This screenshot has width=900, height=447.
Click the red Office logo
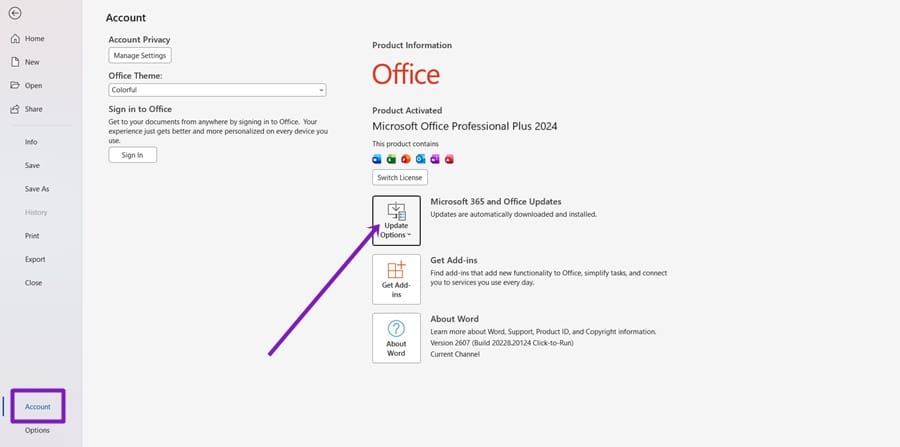click(406, 75)
